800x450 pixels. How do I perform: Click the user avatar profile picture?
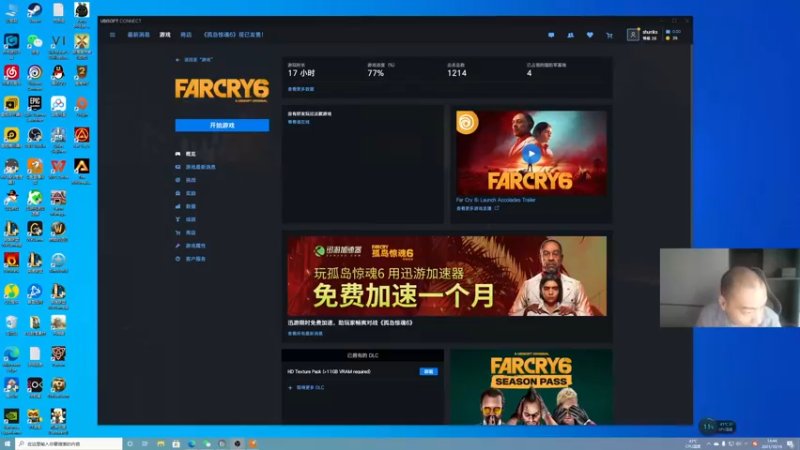[x=633, y=35]
